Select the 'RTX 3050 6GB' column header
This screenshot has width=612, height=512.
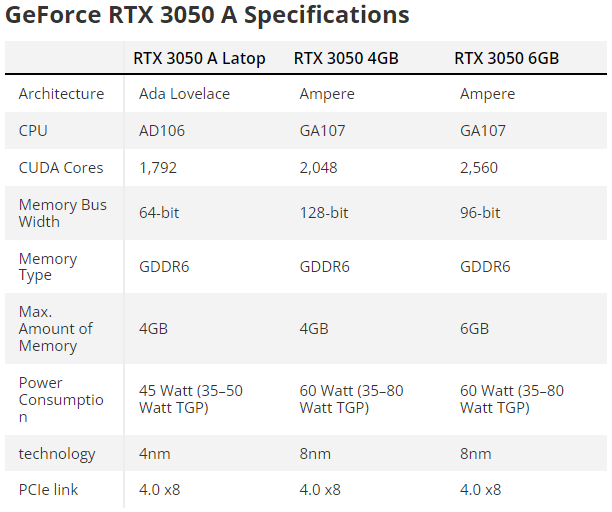(x=506, y=58)
